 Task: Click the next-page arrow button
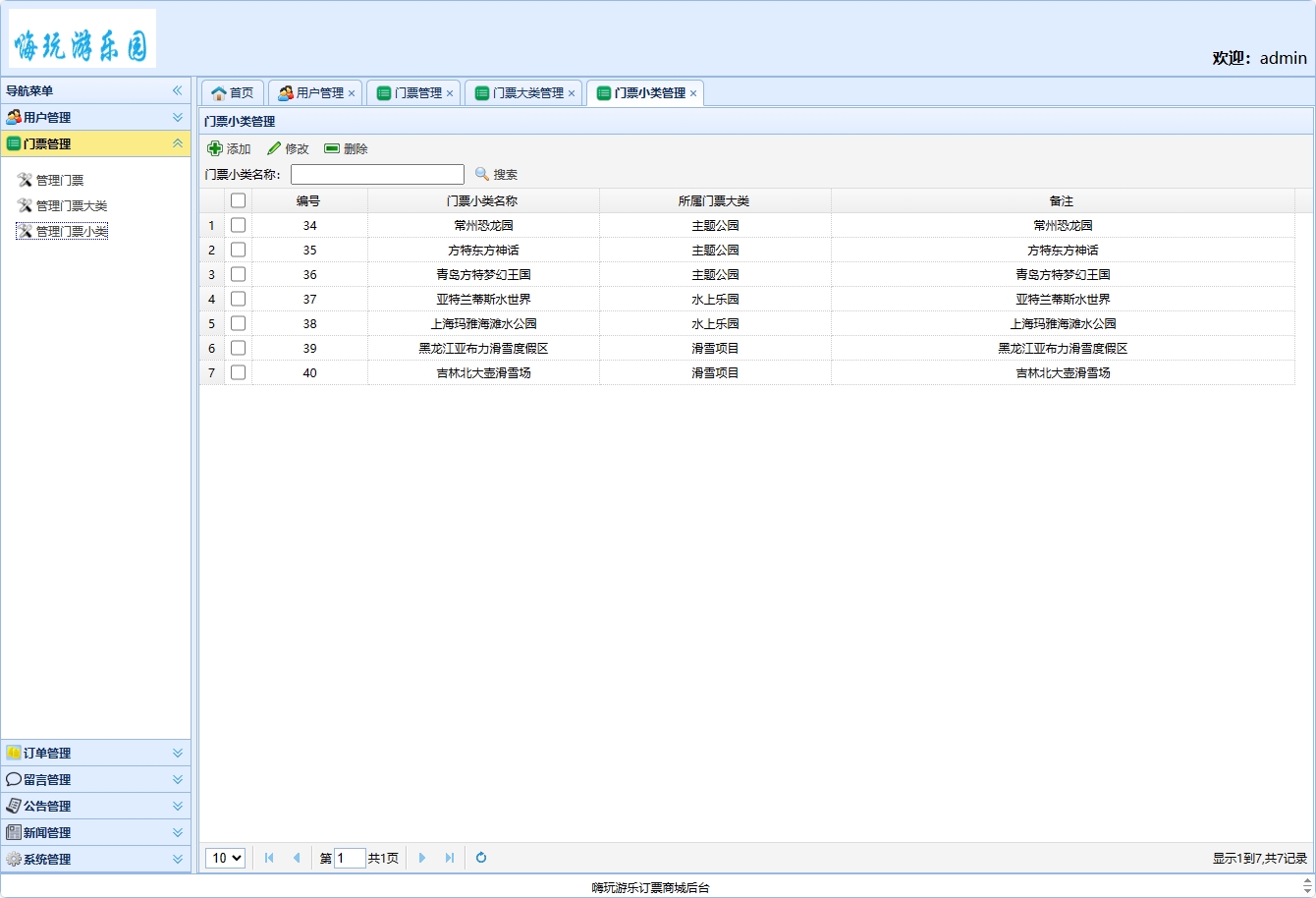(421, 858)
